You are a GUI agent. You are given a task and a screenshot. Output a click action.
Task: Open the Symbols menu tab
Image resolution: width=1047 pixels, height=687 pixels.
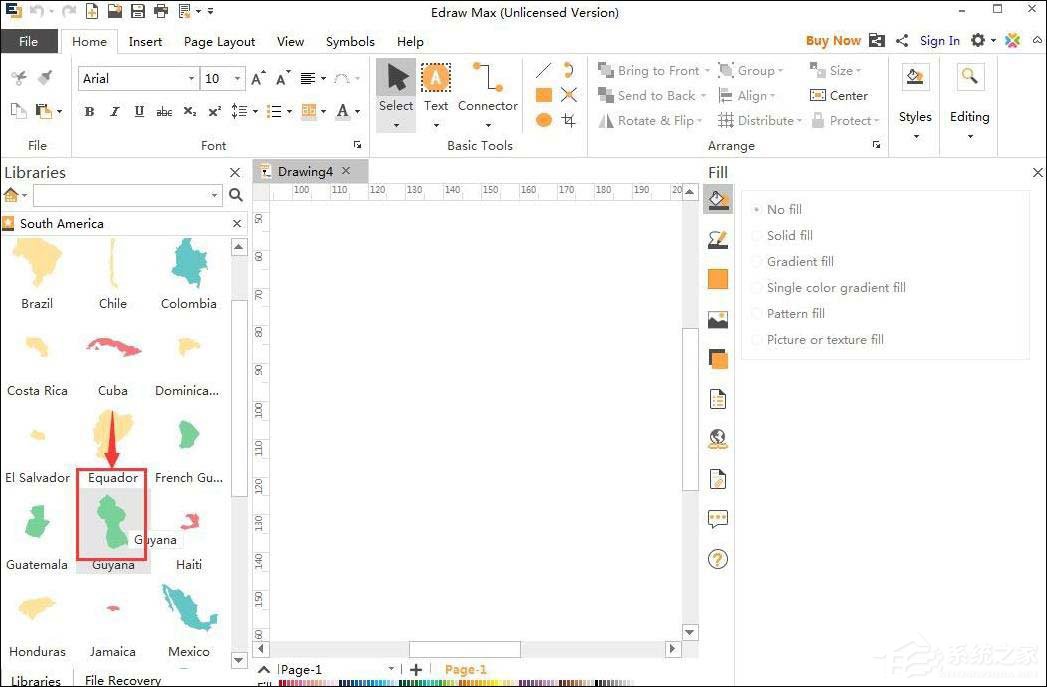pyautogui.click(x=350, y=41)
